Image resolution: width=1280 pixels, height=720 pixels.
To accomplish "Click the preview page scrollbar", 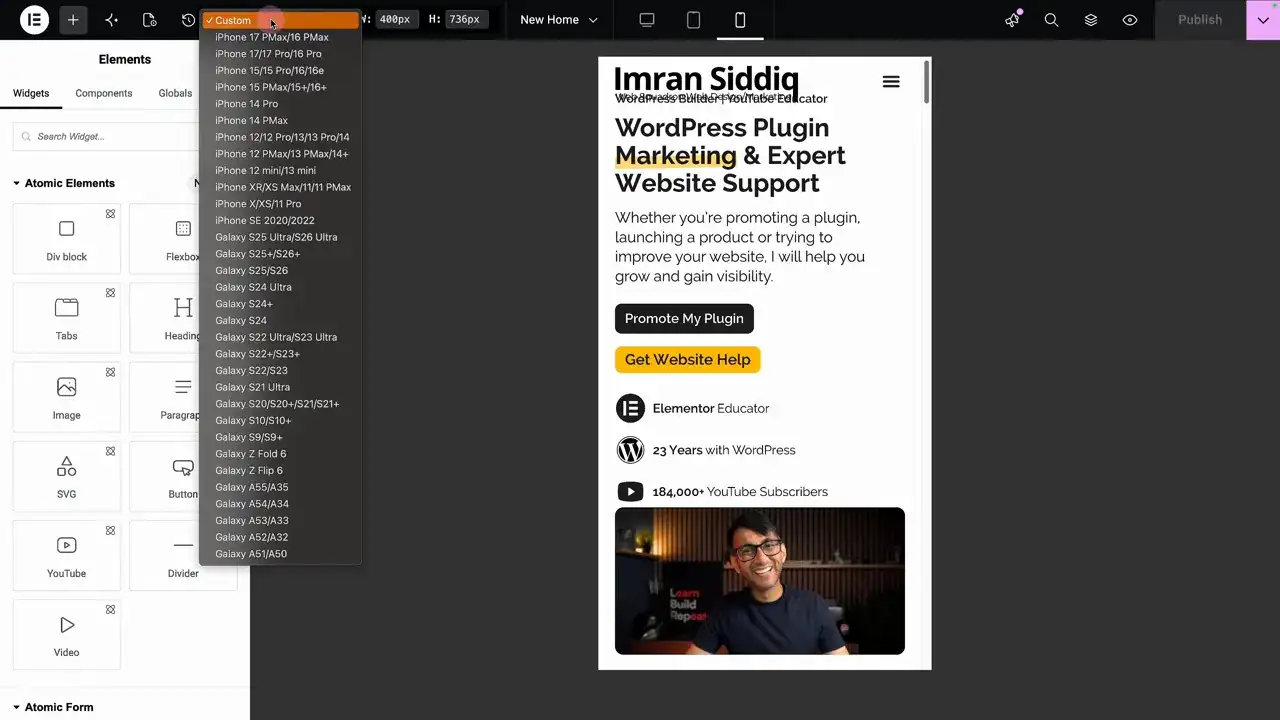I will pos(928,81).
